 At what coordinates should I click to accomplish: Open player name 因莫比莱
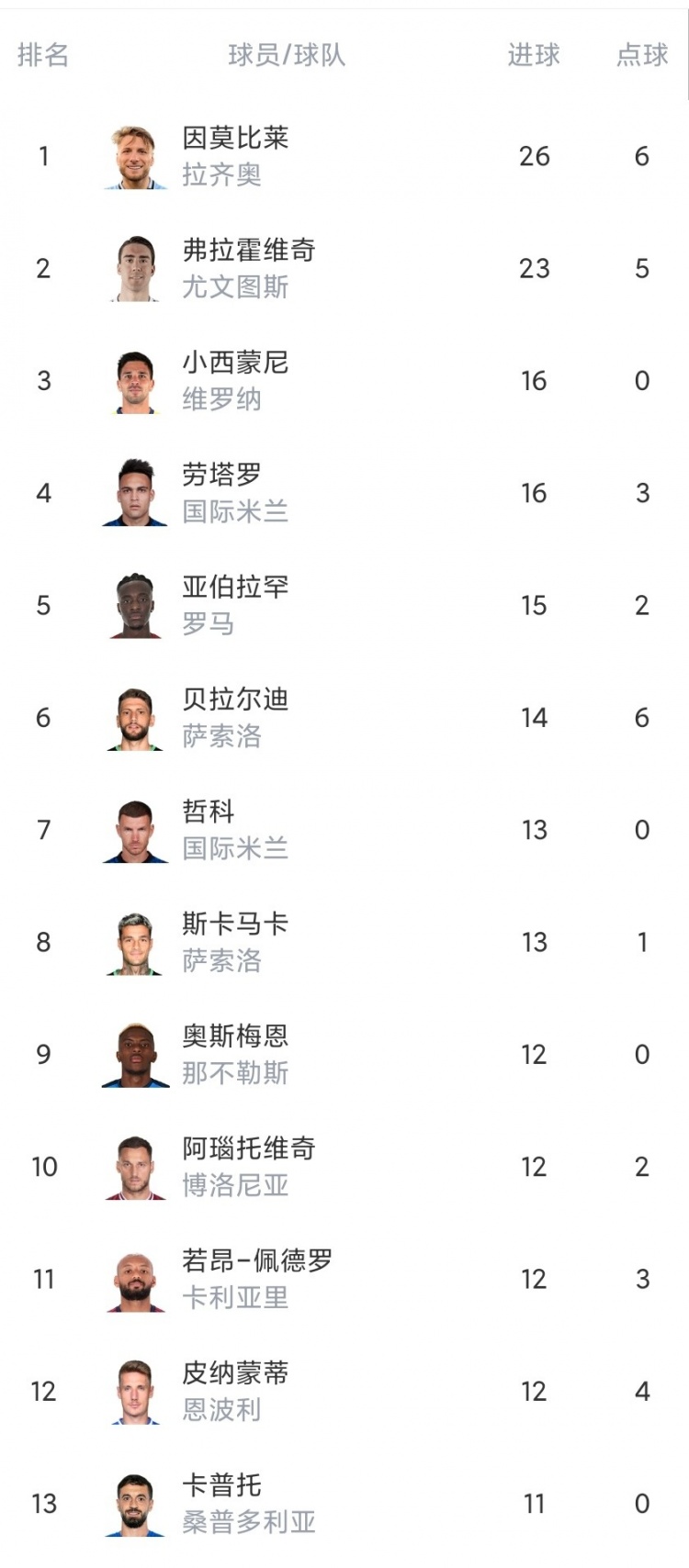235,138
